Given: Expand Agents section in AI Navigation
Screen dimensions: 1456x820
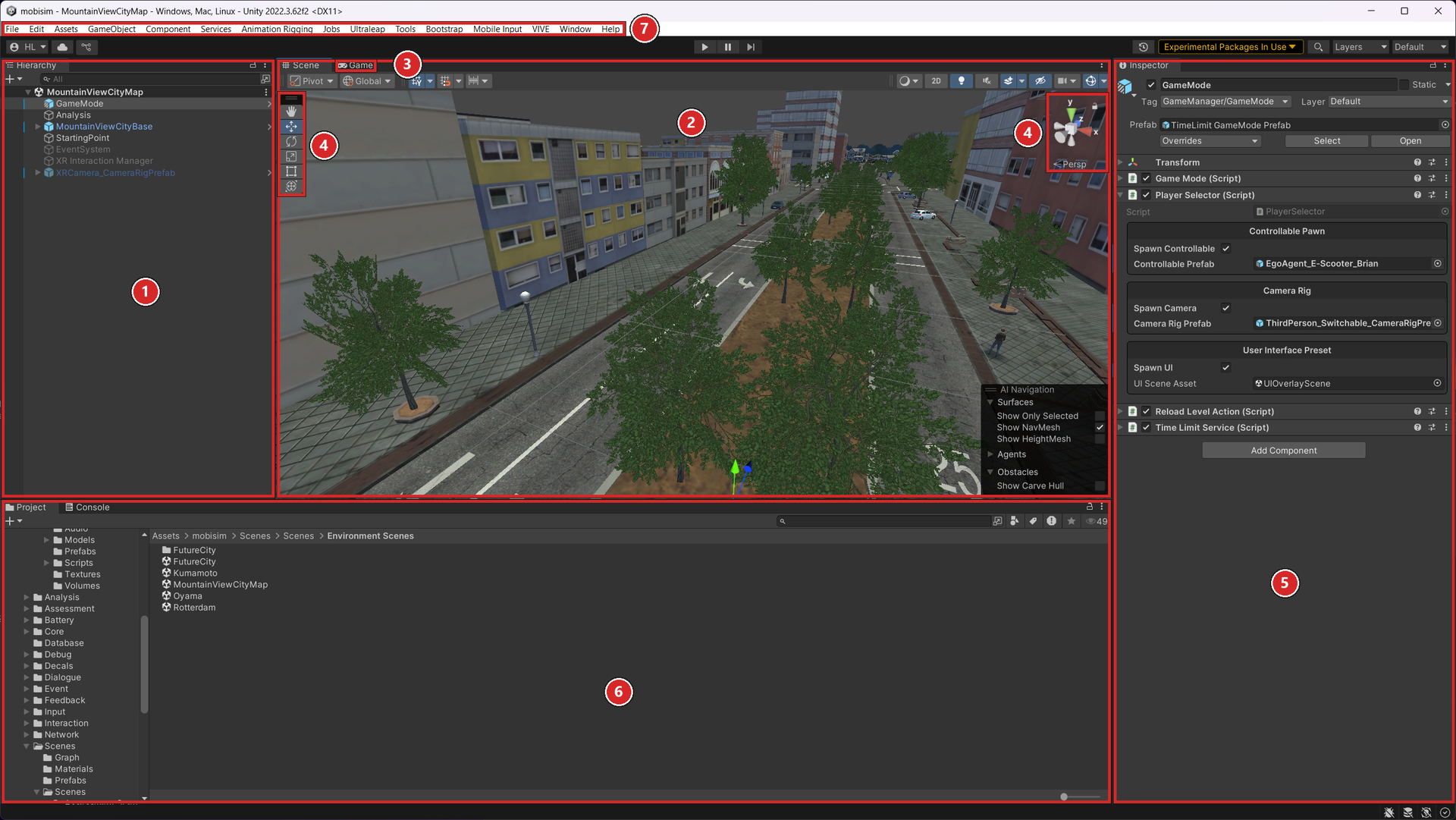Looking at the screenshot, I should point(990,454).
